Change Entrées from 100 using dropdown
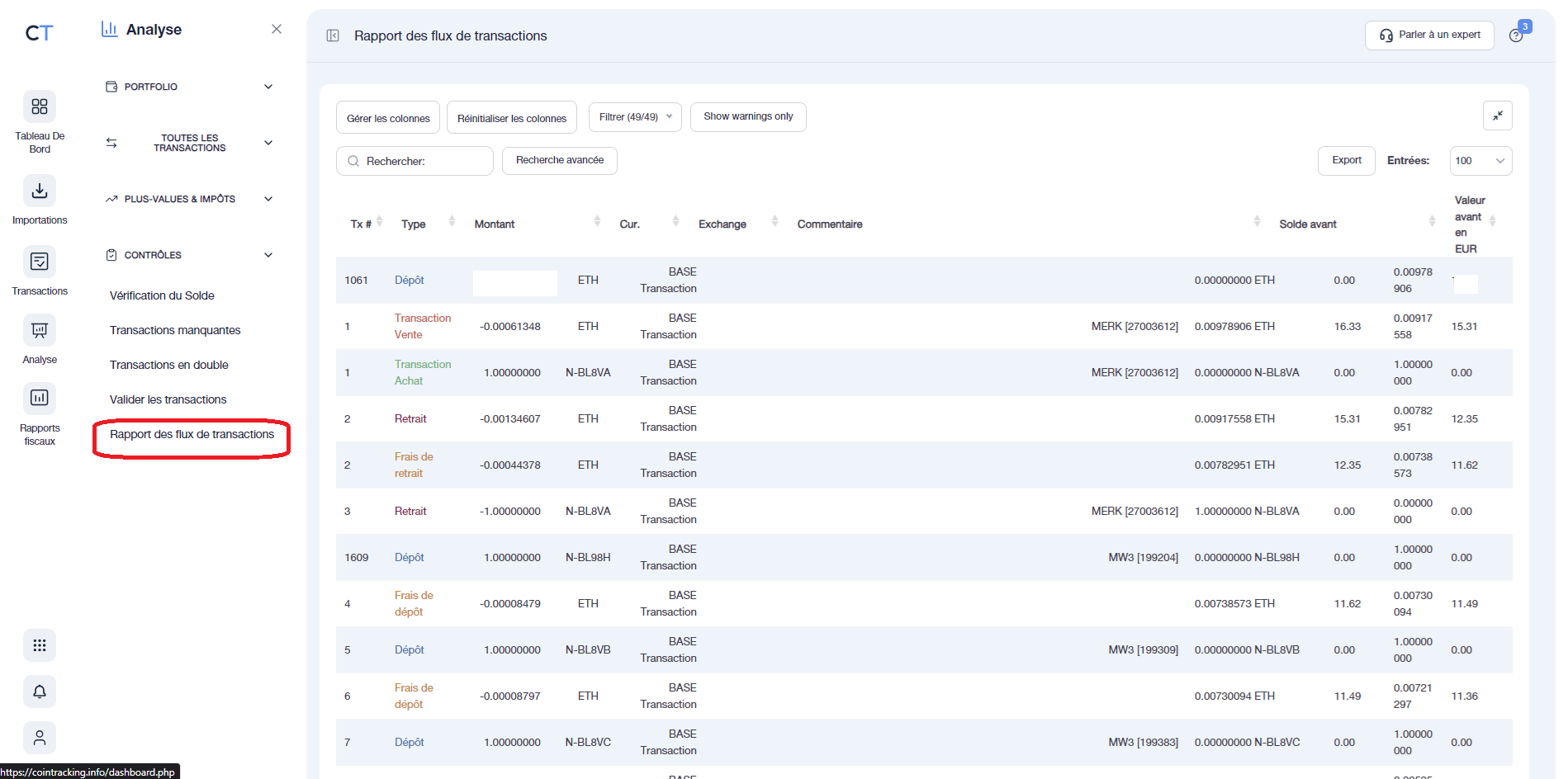 click(1480, 160)
